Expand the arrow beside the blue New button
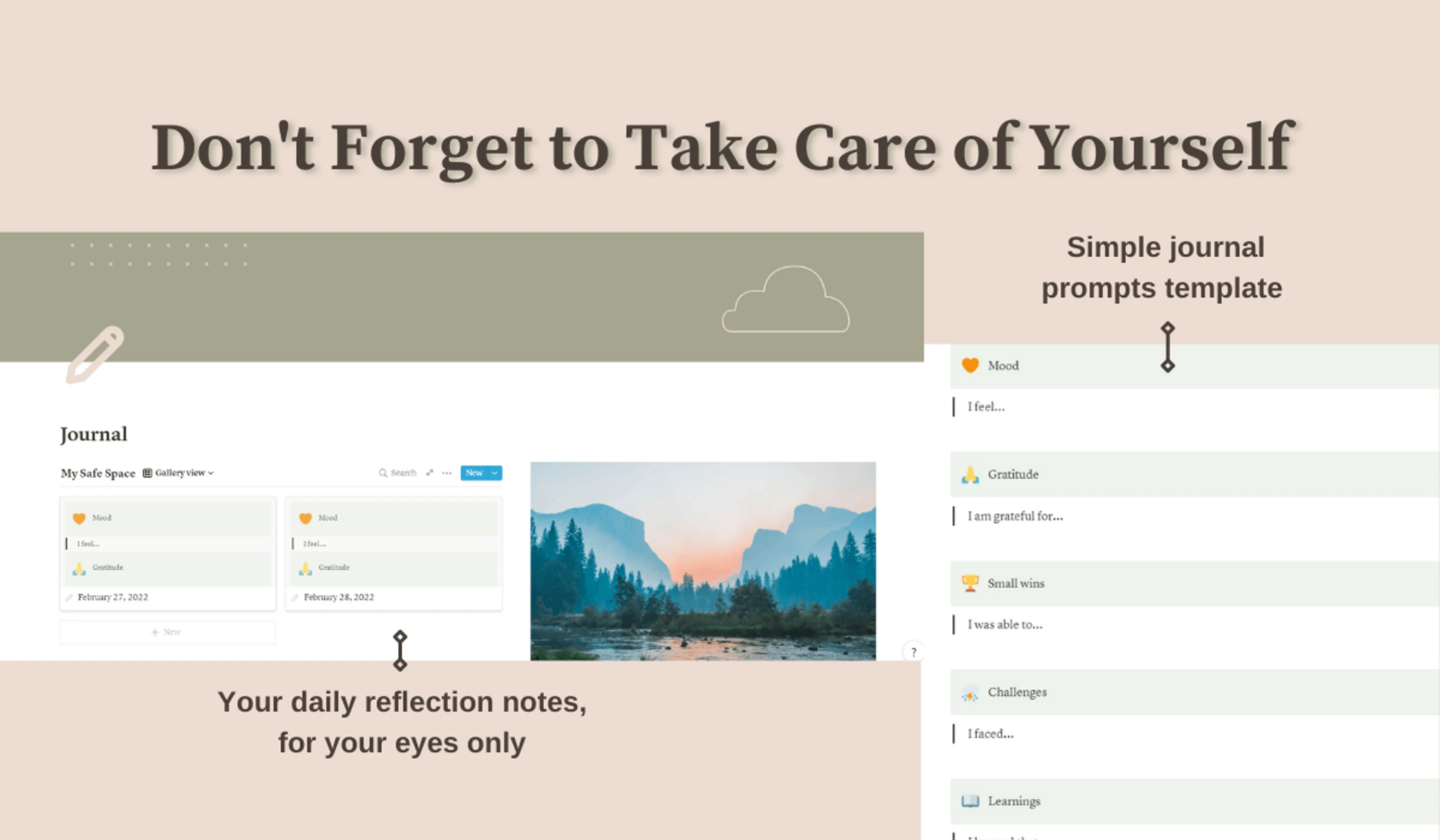Screen dimensions: 1440x840 point(495,473)
